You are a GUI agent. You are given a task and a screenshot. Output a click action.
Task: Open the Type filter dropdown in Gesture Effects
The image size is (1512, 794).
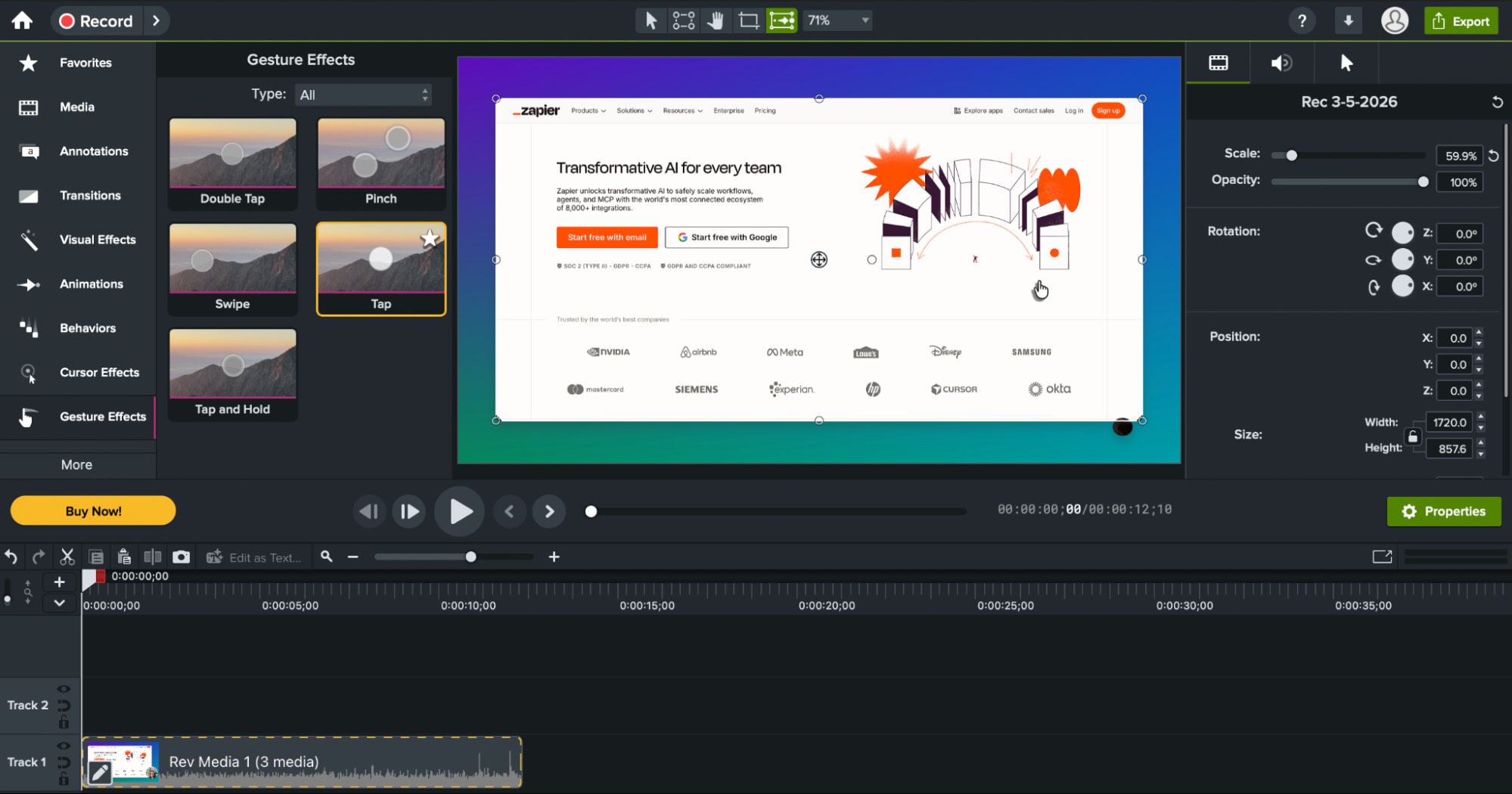[x=363, y=94]
